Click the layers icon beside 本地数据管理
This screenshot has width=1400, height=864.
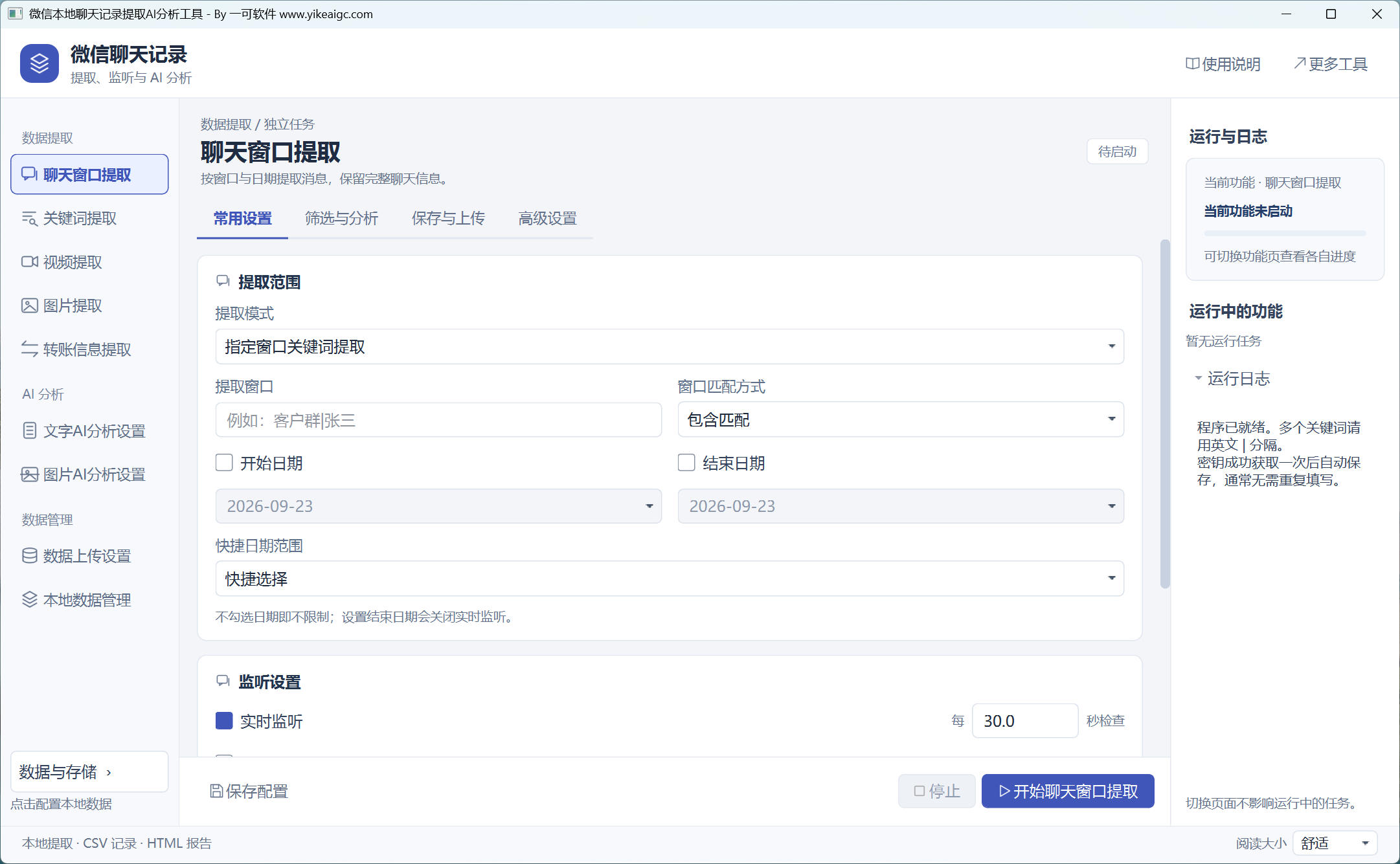29,599
